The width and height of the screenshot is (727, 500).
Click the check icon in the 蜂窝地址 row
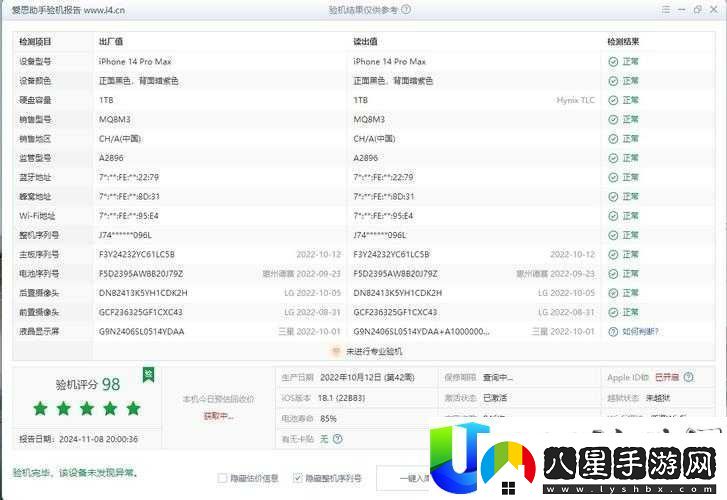coord(613,197)
